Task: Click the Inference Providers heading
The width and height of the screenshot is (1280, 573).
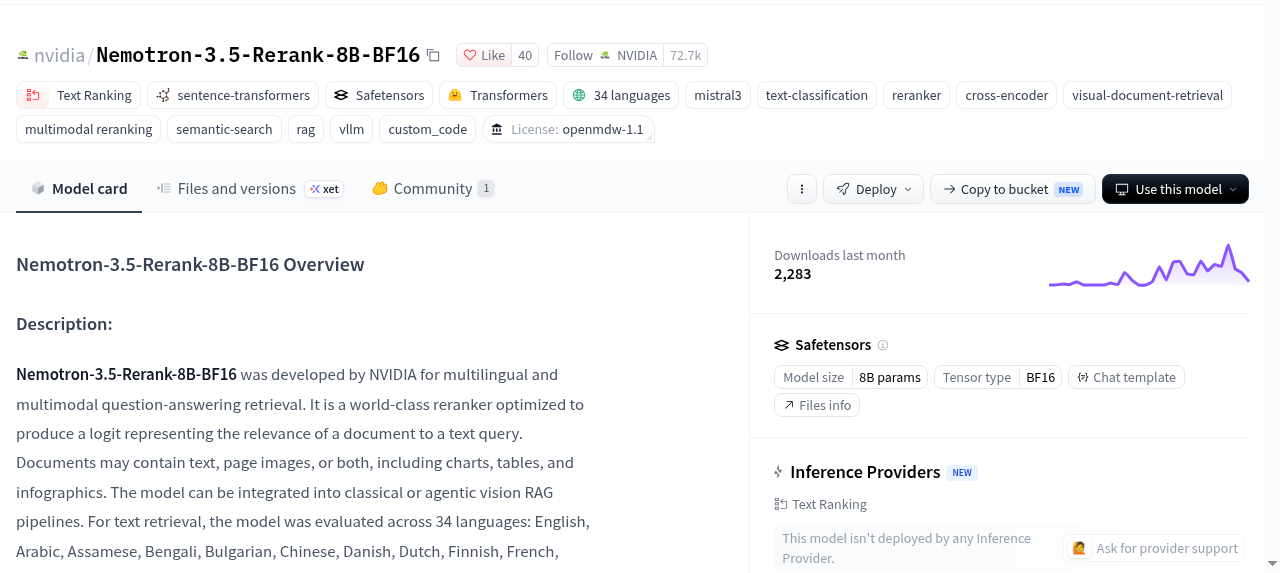Action: click(x=865, y=472)
